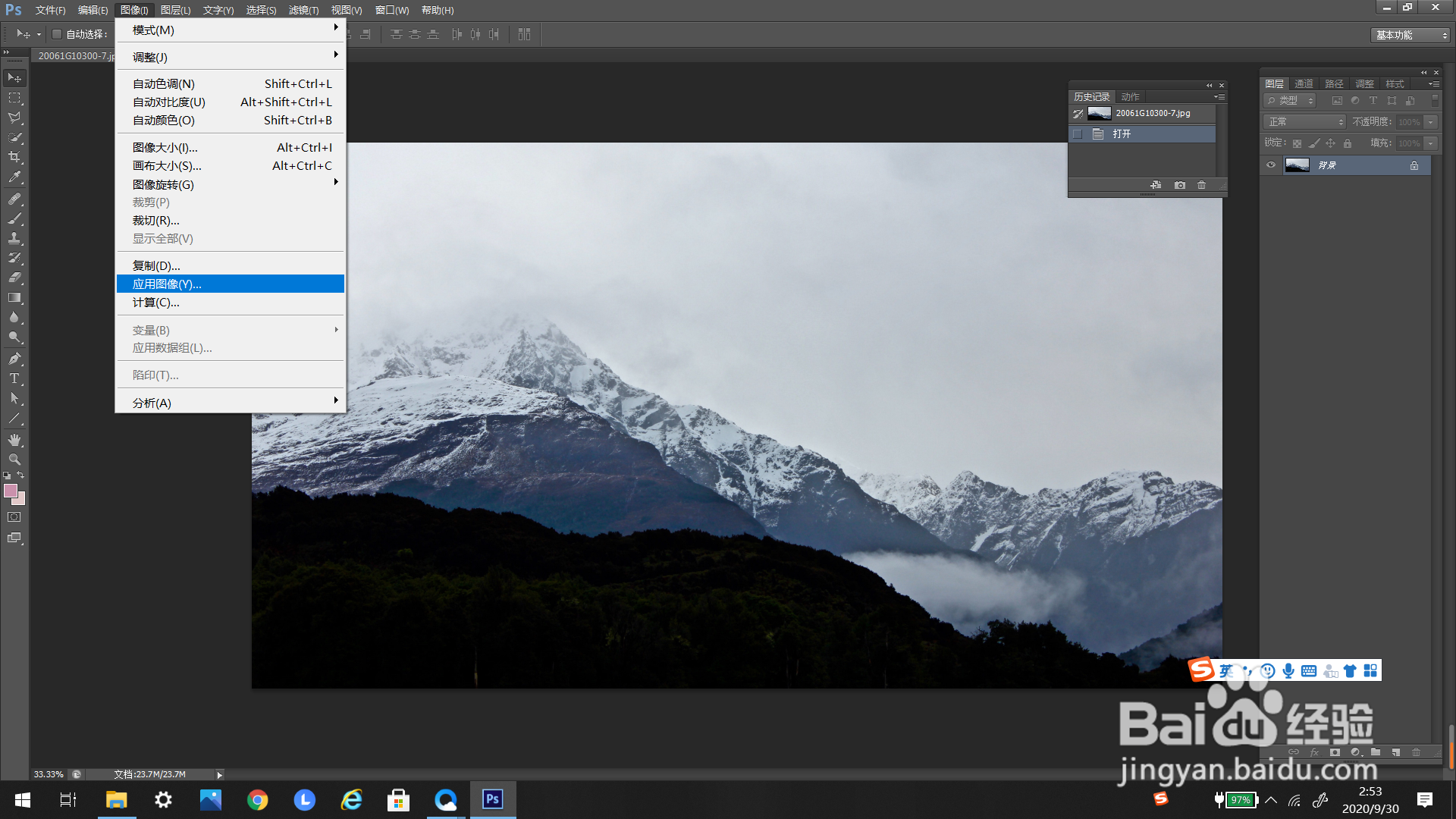
Task: Open the 基本功能 workspace dropdown
Action: coord(1410,35)
